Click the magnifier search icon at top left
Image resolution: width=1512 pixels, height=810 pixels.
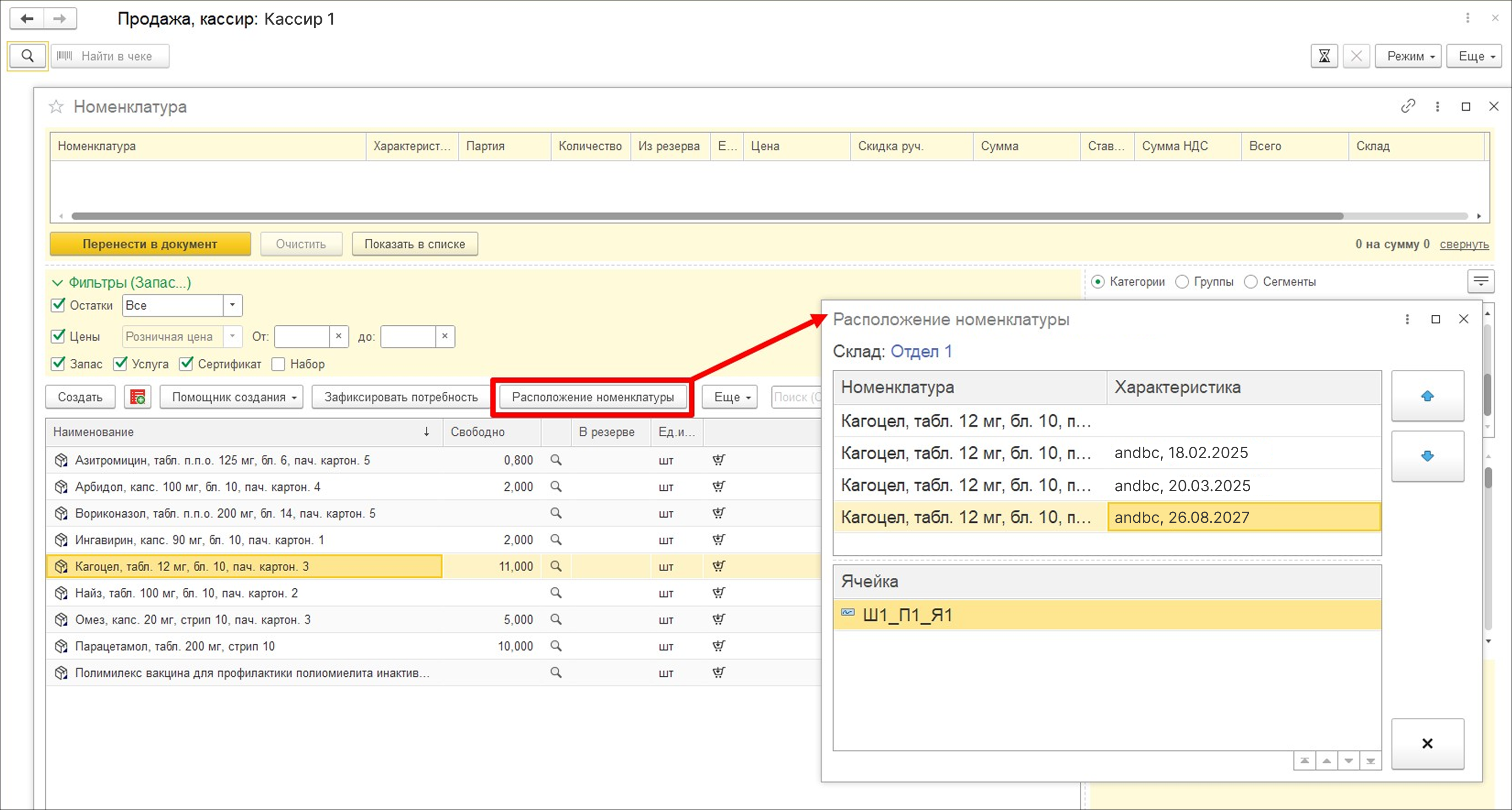coord(27,56)
